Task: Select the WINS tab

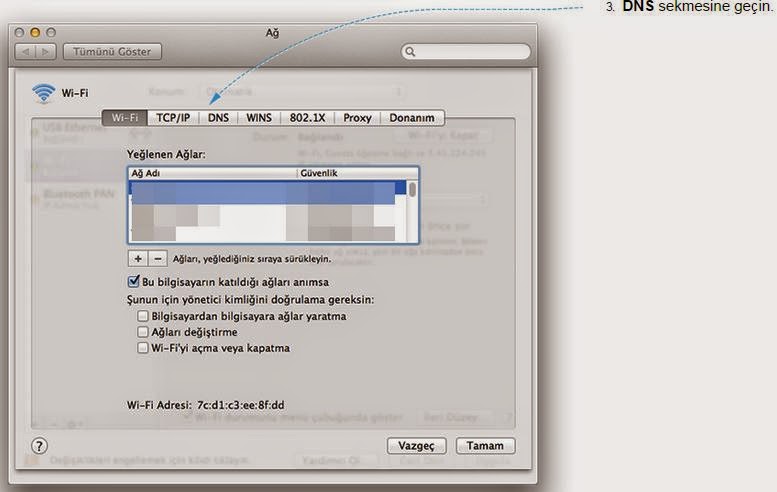Action: click(x=259, y=118)
